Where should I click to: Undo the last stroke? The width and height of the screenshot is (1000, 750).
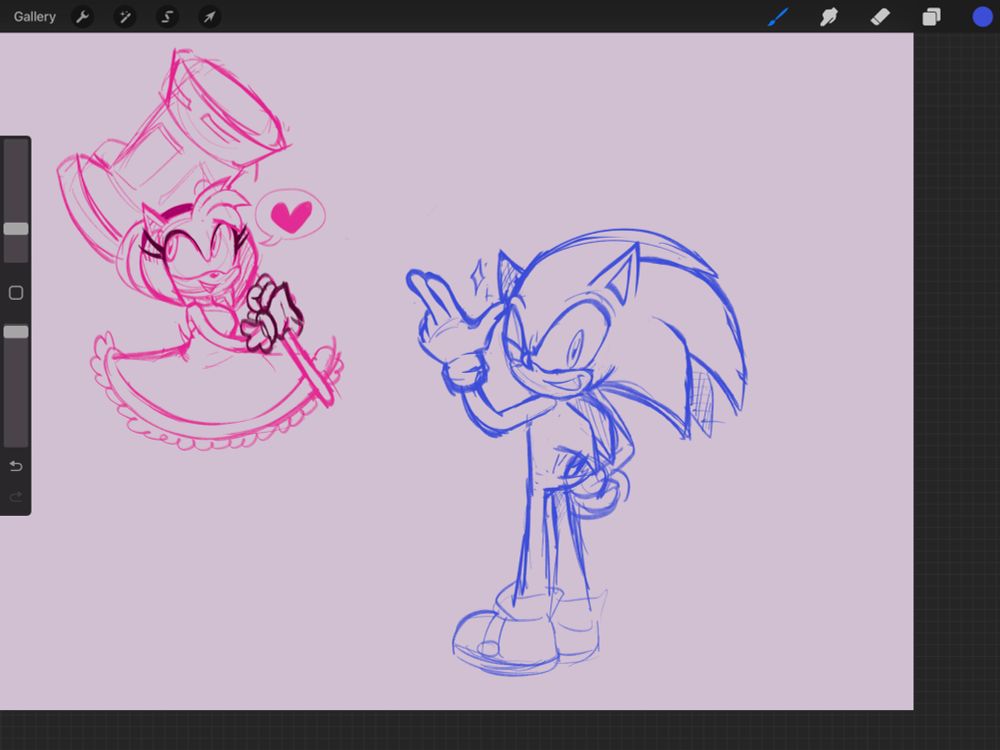coord(16,466)
